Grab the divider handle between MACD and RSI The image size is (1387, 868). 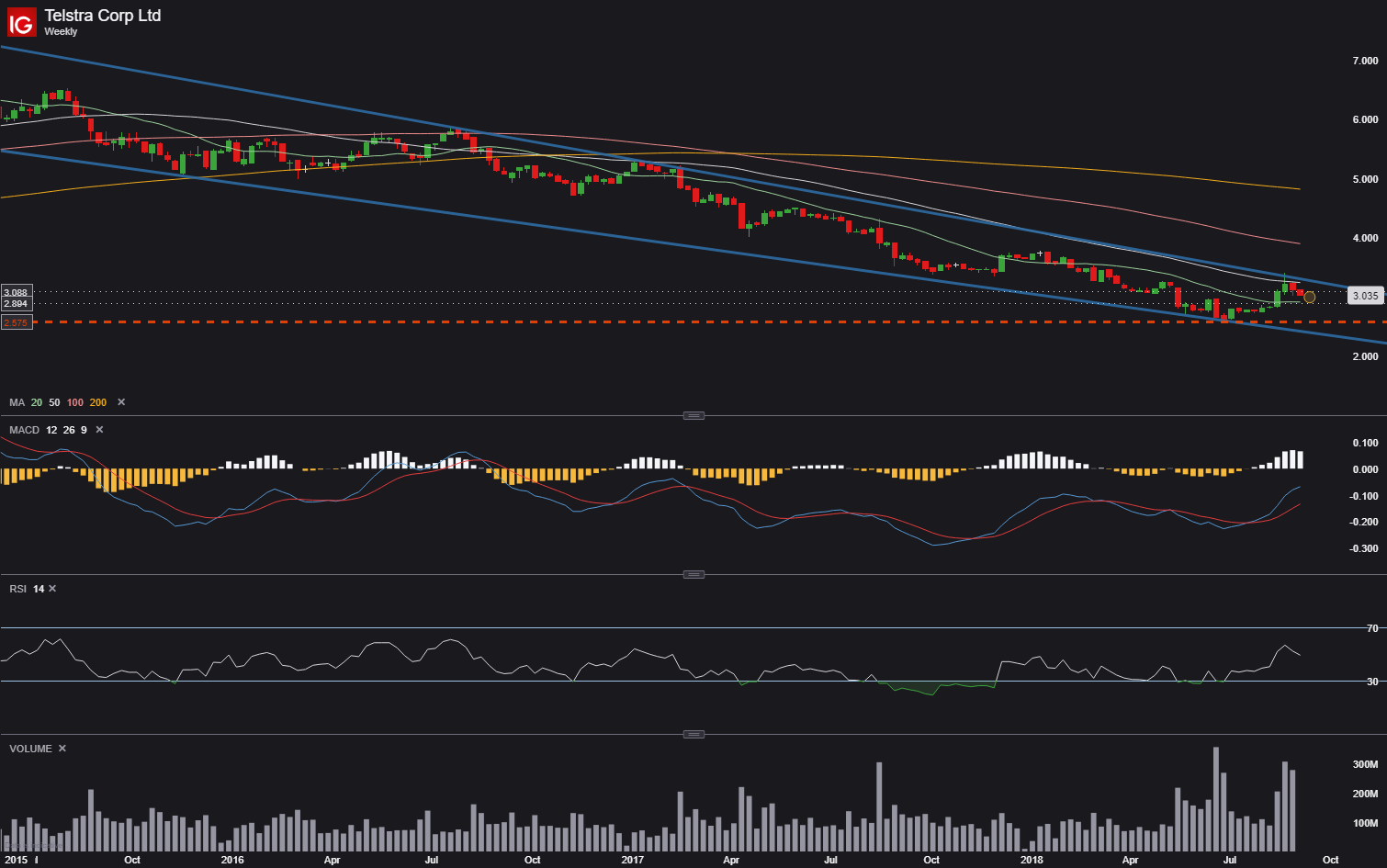(694, 575)
